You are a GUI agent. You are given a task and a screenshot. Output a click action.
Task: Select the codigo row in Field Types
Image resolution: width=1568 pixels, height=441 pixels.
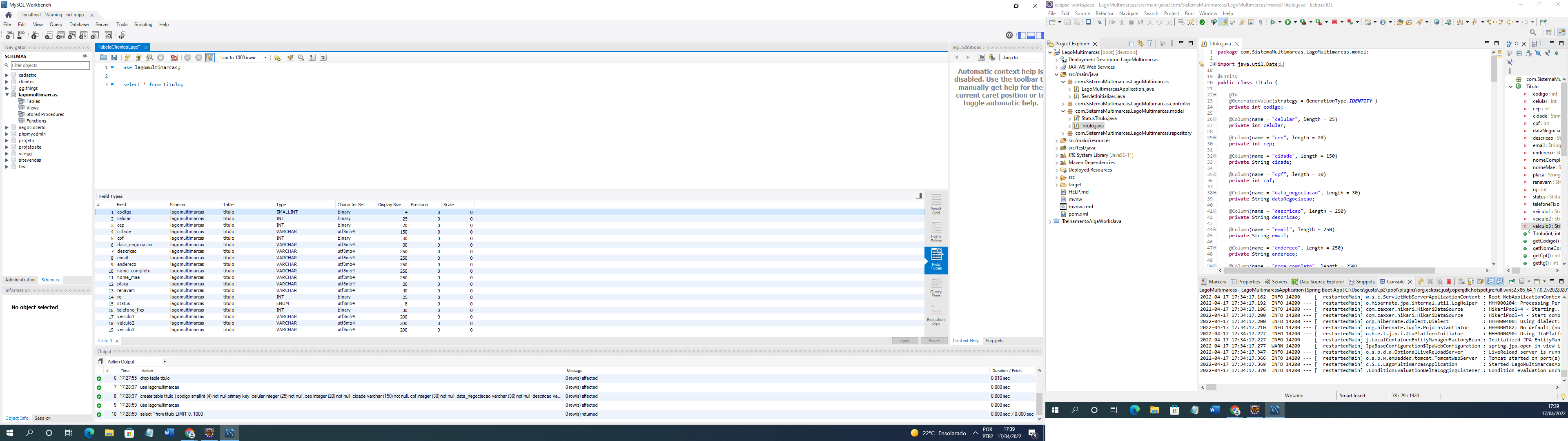click(x=510, y=212)
